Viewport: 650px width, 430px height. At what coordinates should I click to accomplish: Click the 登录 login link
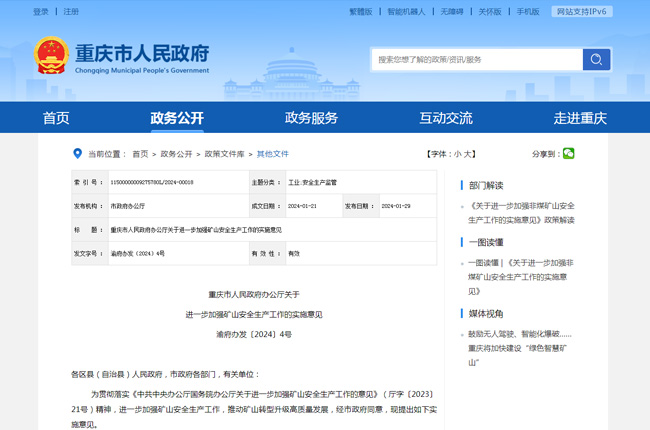click(x=40, y=12)
